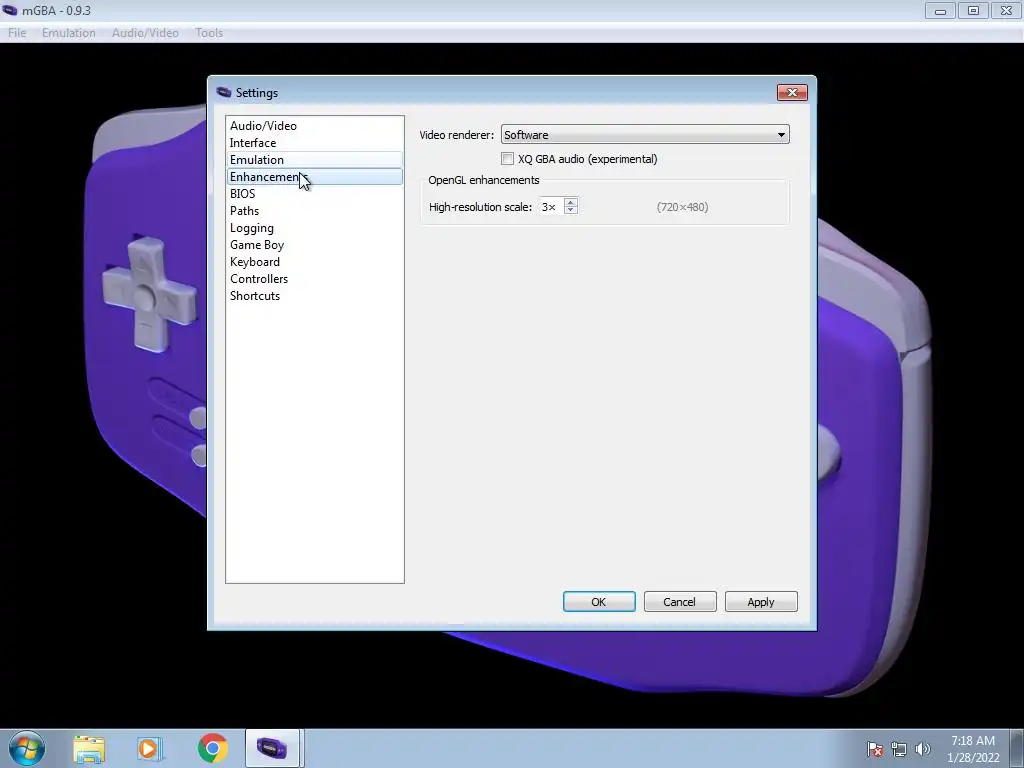Image resolution: width=1024 pixels, height=768 pixels.
Task: Select the mGBA taskbar button
Action: [x=272, y=748]
